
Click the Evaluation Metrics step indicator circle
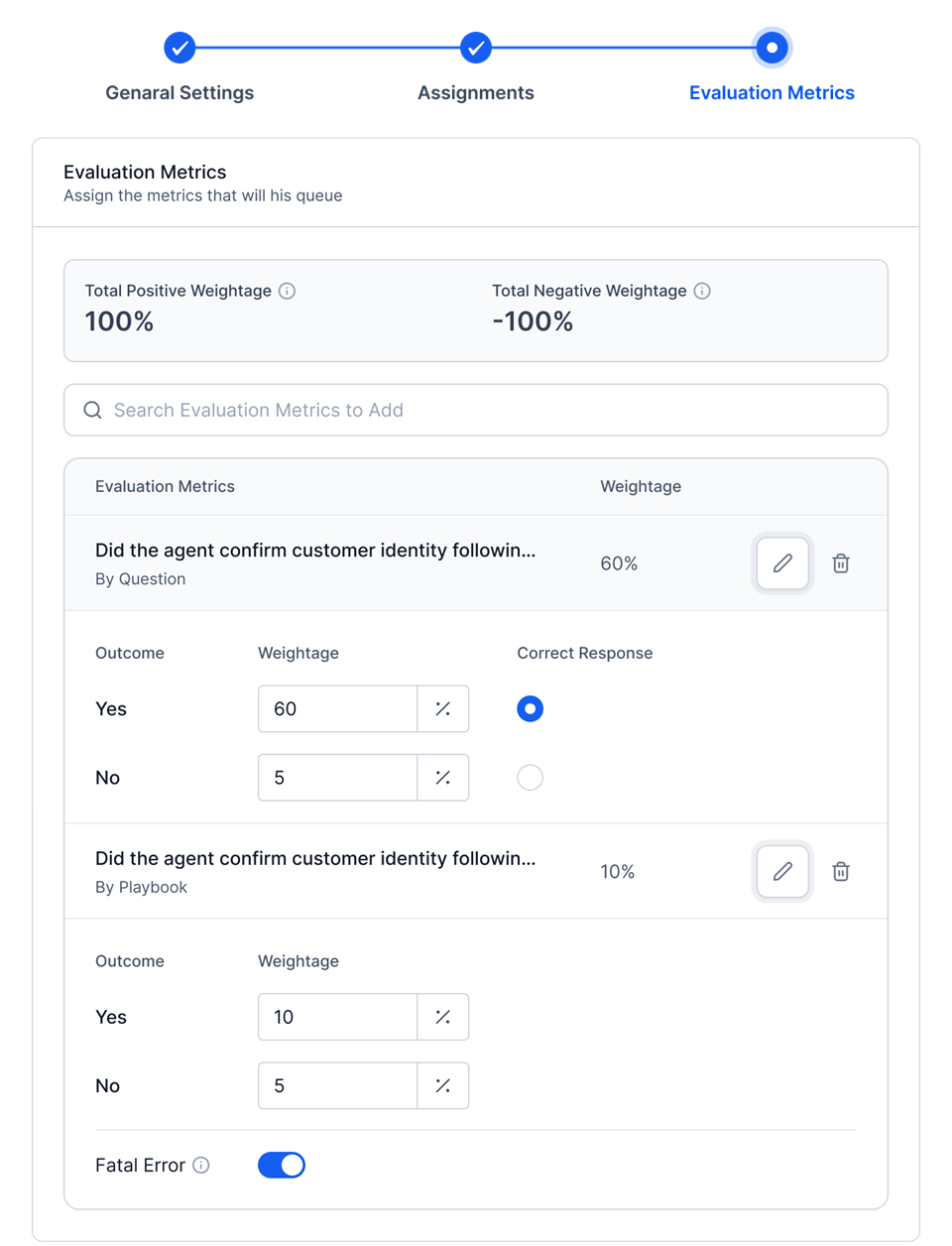(772, 47)
